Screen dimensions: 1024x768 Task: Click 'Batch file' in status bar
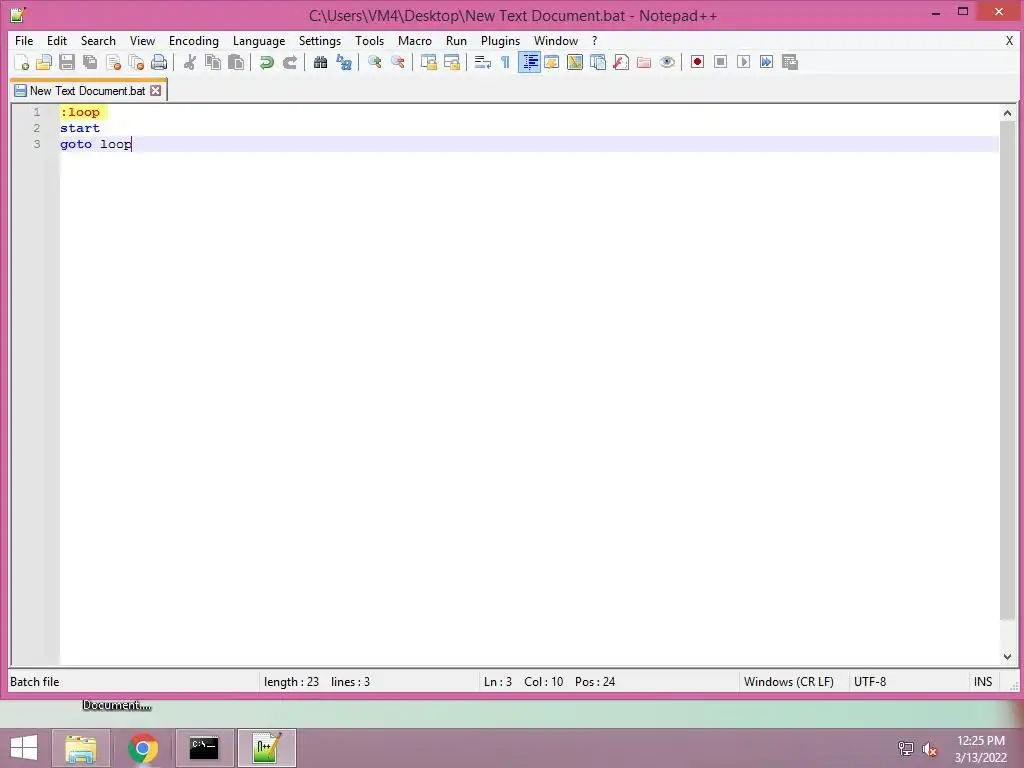[x=35, y=682]
